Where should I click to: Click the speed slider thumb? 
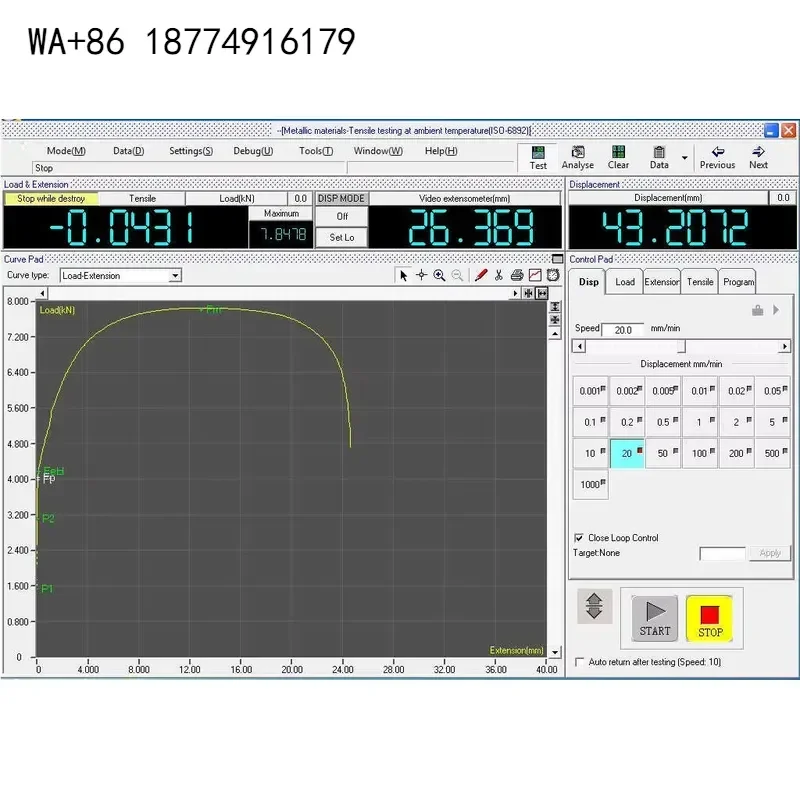coord(681,346)
